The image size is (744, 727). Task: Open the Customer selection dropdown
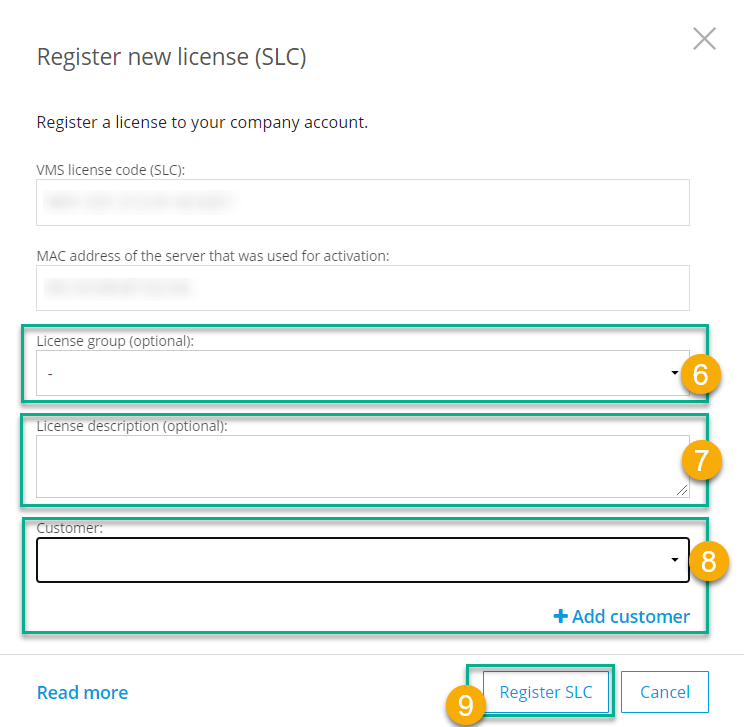(362, 560)
